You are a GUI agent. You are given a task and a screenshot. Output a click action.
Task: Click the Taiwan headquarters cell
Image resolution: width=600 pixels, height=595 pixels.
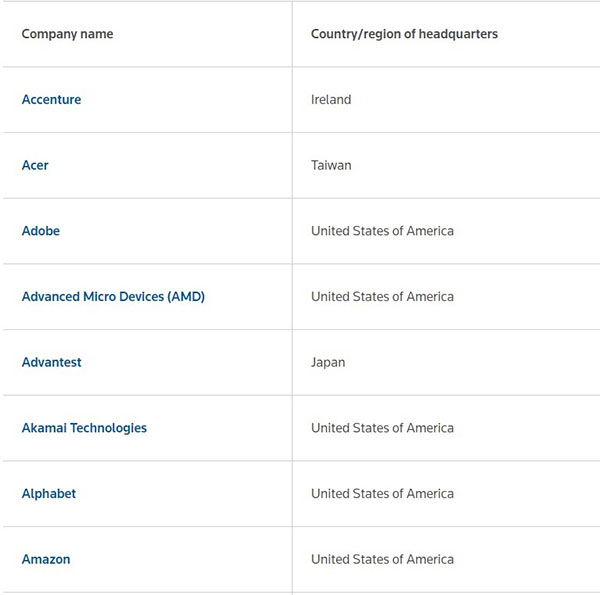point(331,165)
